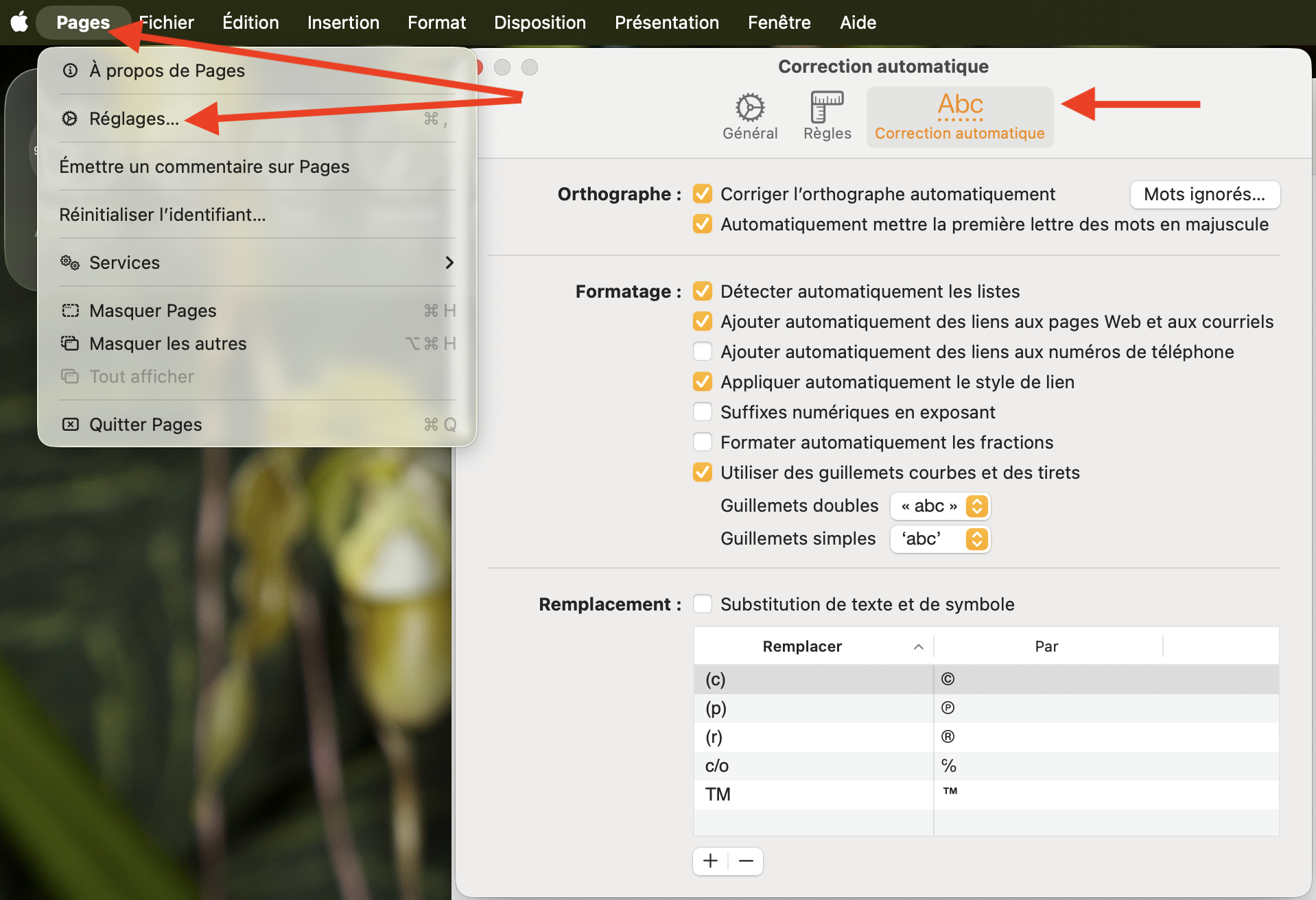This screenshot has width=1316, height=900.
Task: Click the Masquer les autres icon
Action: point(70,343)
